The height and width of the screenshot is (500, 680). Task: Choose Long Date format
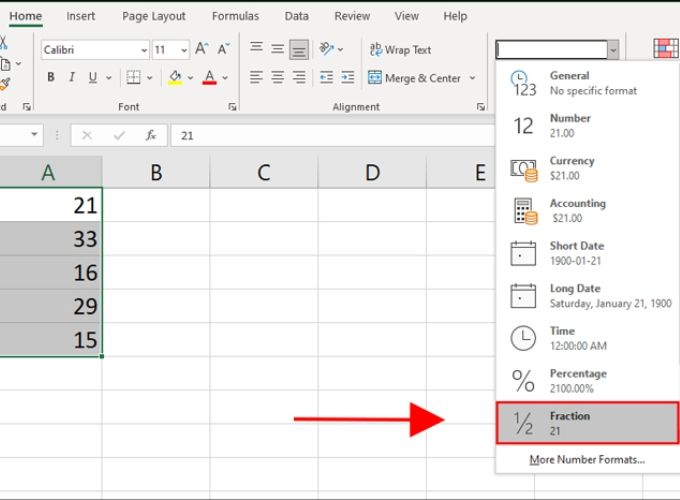[x=588, y=295]
